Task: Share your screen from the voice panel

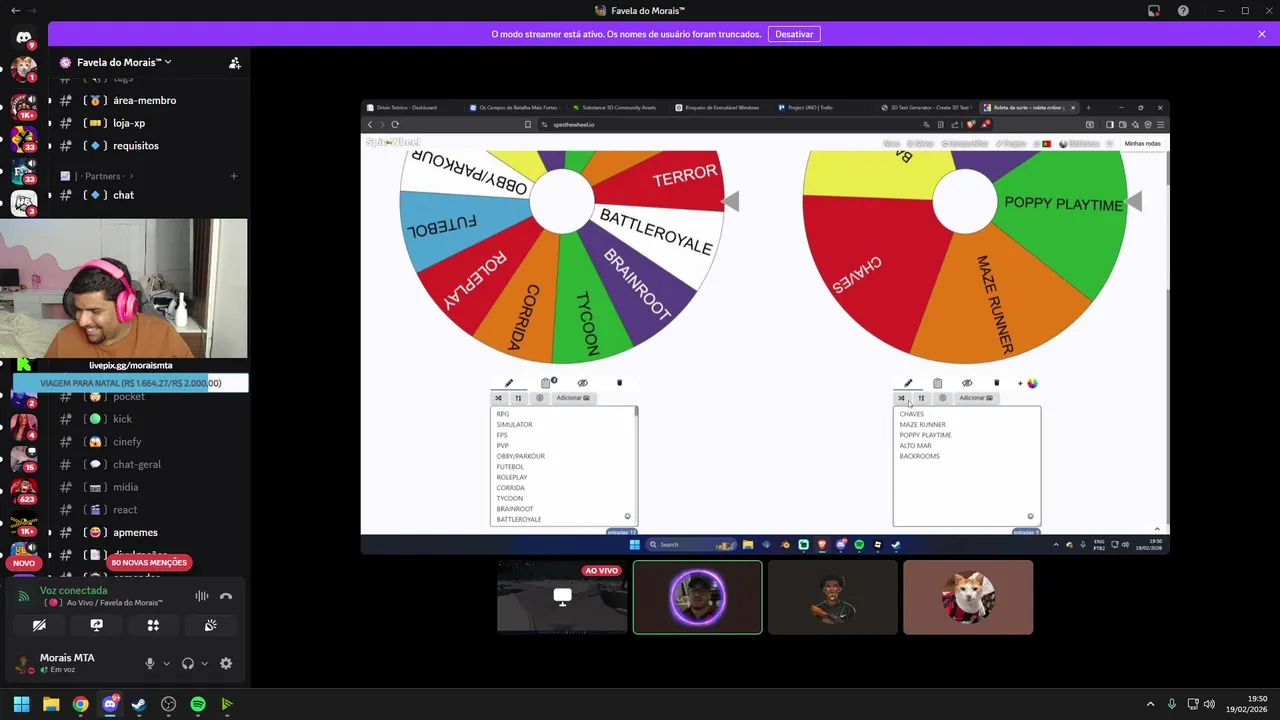Action: pyautogui.click(x=96, y=625)
